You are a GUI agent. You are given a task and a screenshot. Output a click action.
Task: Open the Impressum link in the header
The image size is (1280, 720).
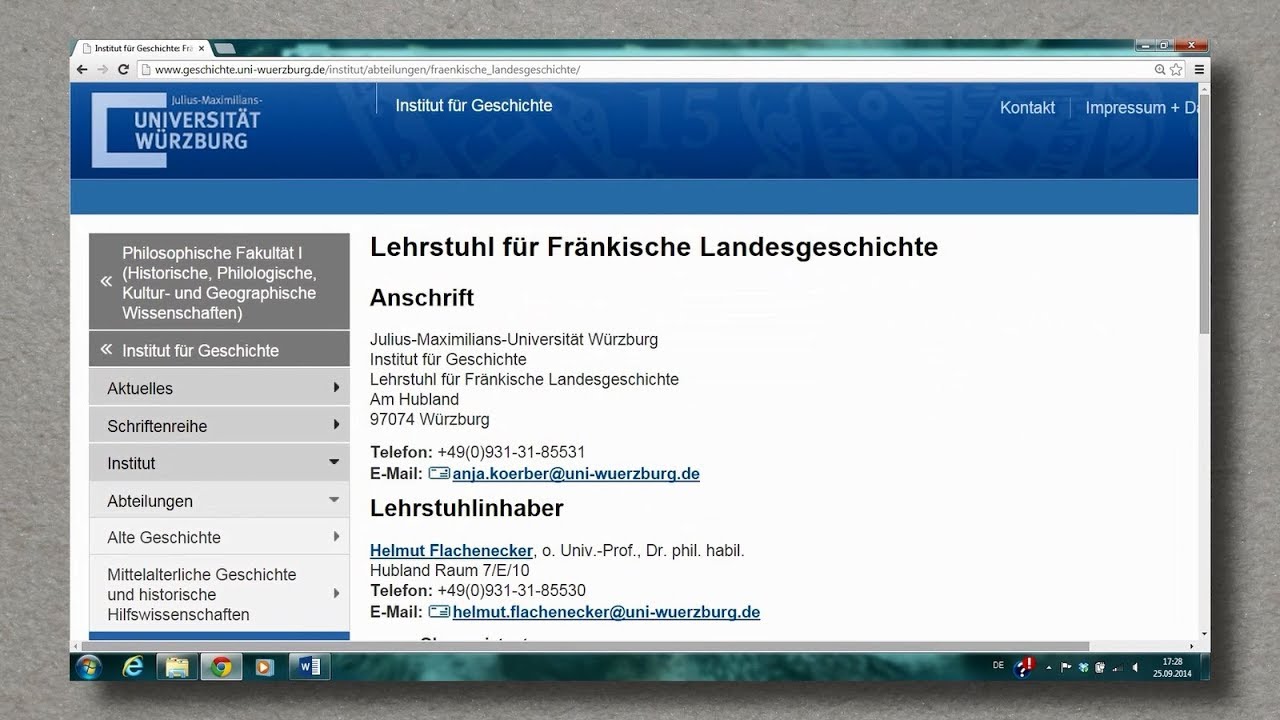click(x=1141, y=107)
